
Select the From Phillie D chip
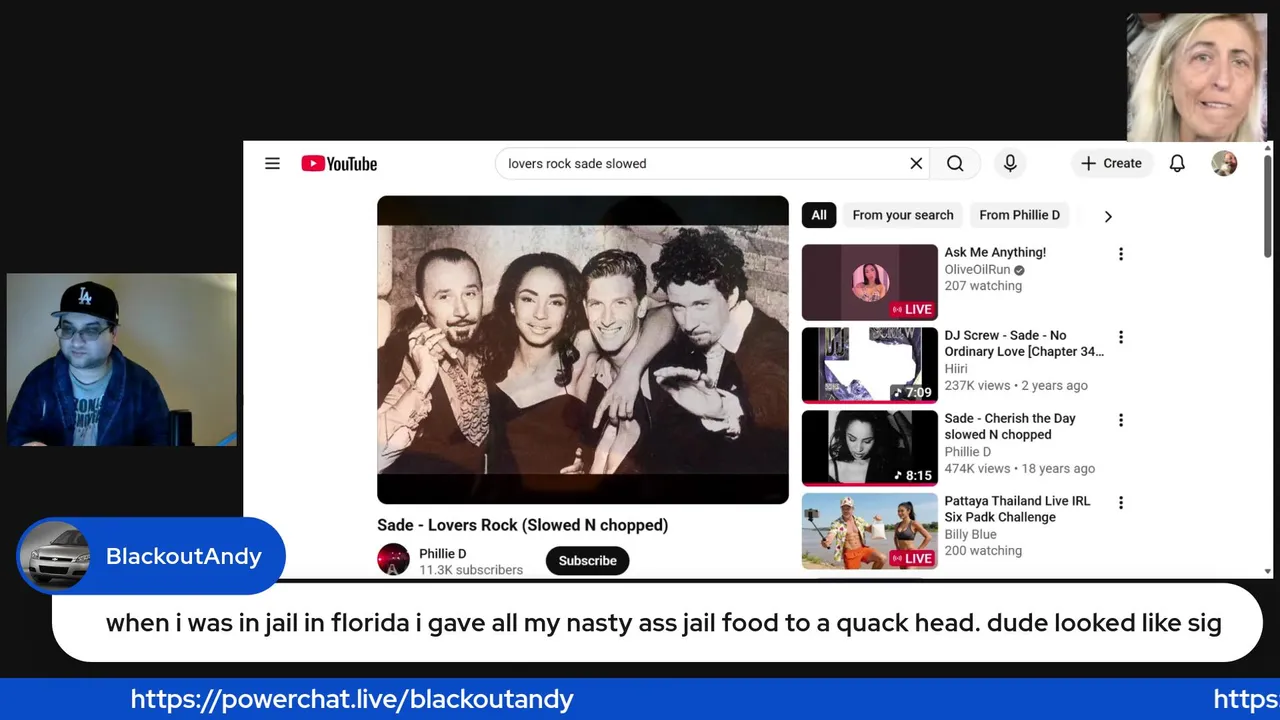(x=1019, y=215)
